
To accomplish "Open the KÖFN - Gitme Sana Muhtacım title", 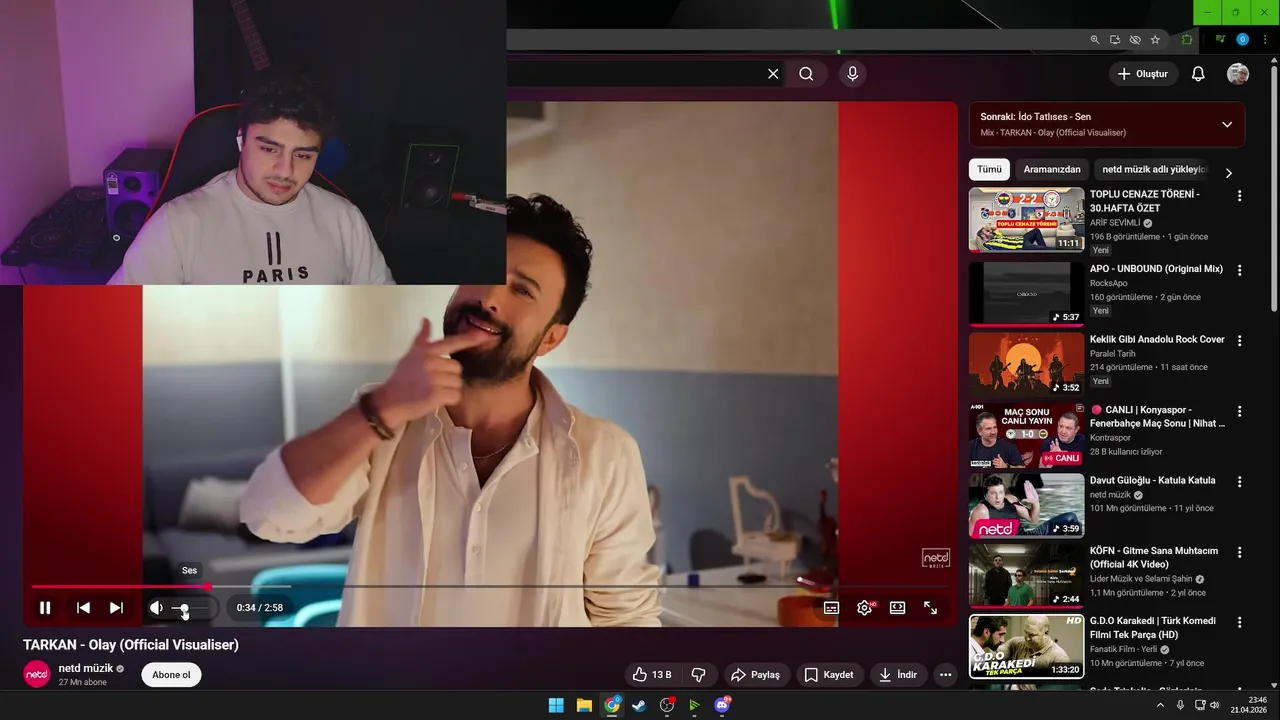I will 1154,557.
